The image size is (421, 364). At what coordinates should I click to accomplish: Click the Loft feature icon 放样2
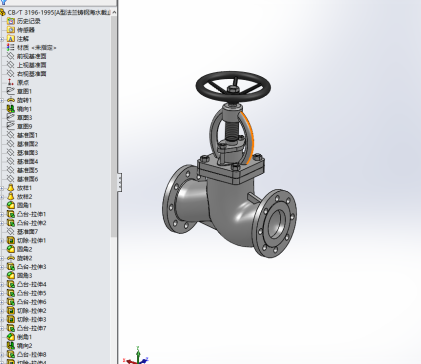11,197
